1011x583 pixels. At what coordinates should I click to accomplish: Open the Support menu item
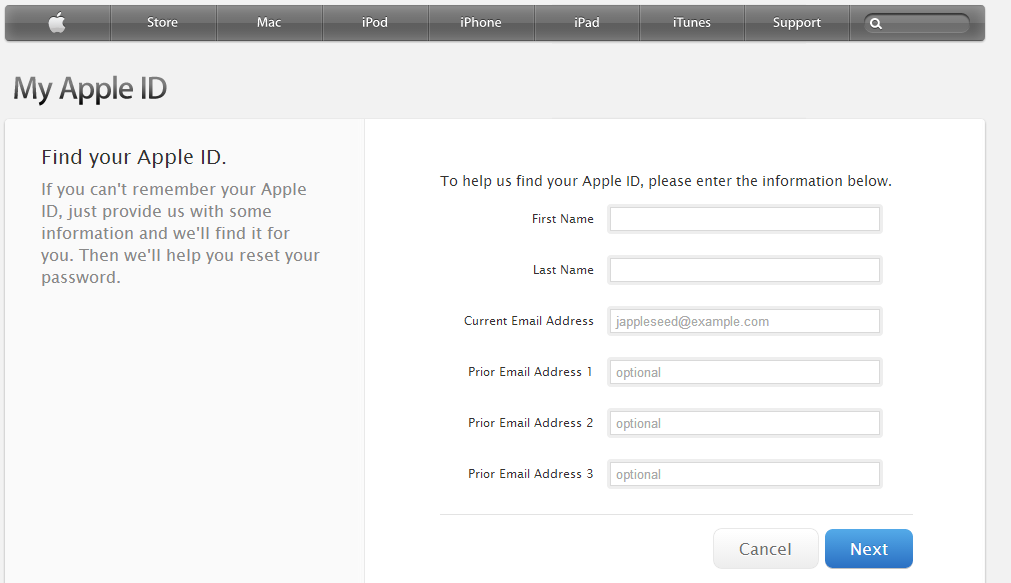click(x=797, y=23)
